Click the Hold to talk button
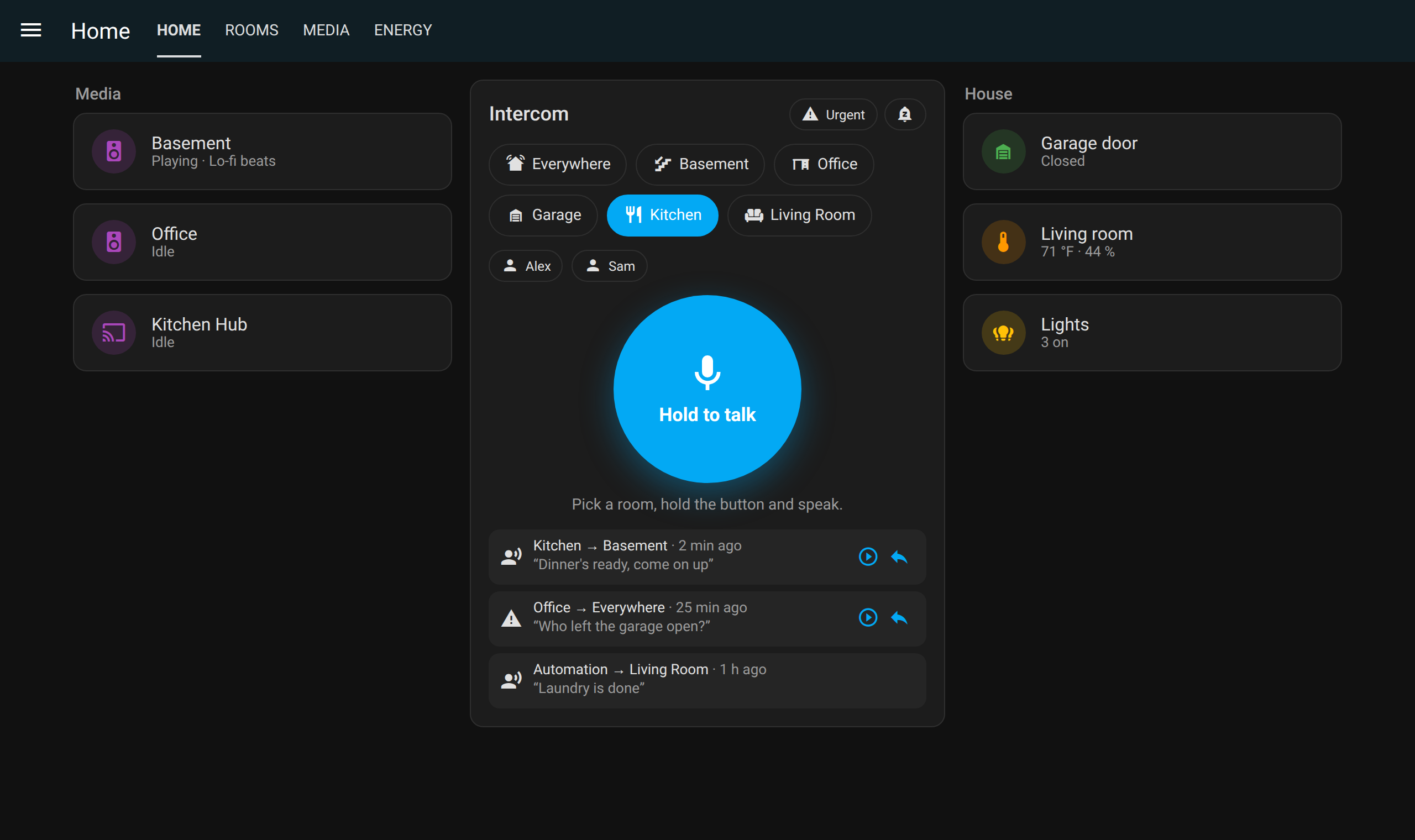This screenshot has width=1415, height=840. (x=707, y=389)
